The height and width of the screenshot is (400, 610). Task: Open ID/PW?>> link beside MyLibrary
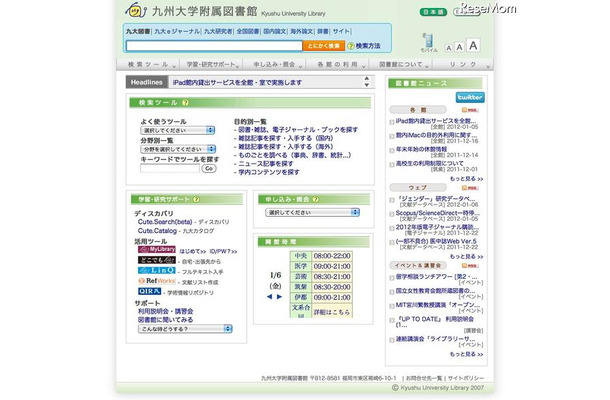click(x=223, y=252)
